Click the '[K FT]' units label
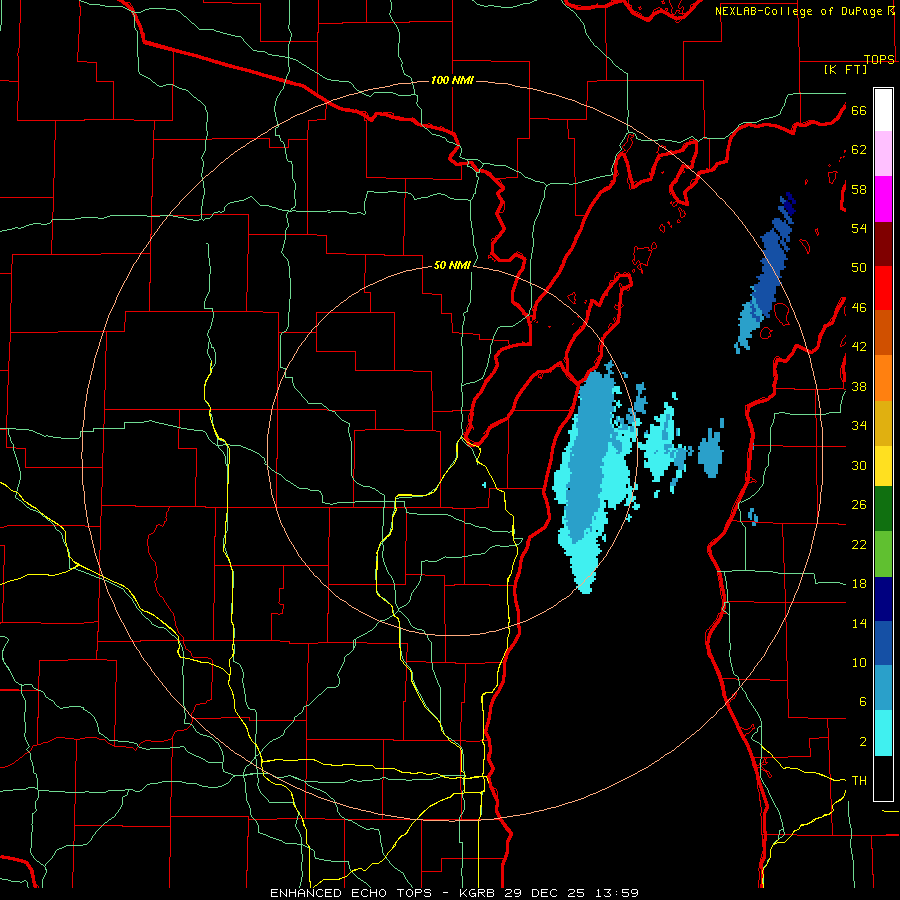This screenshot has height=900, width=900. click(845, 69)
